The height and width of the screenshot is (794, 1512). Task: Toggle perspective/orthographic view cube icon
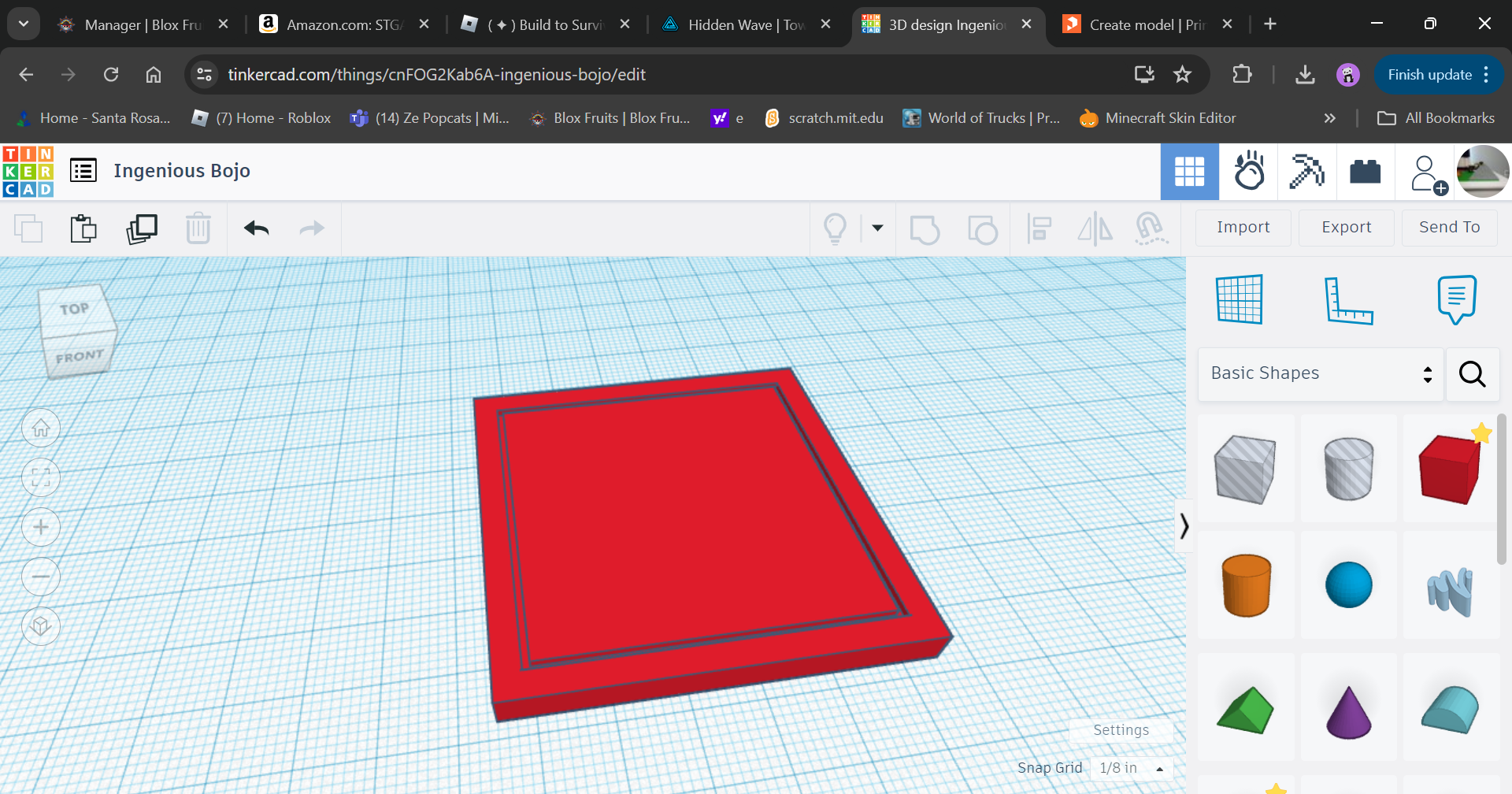click(41, 626)
